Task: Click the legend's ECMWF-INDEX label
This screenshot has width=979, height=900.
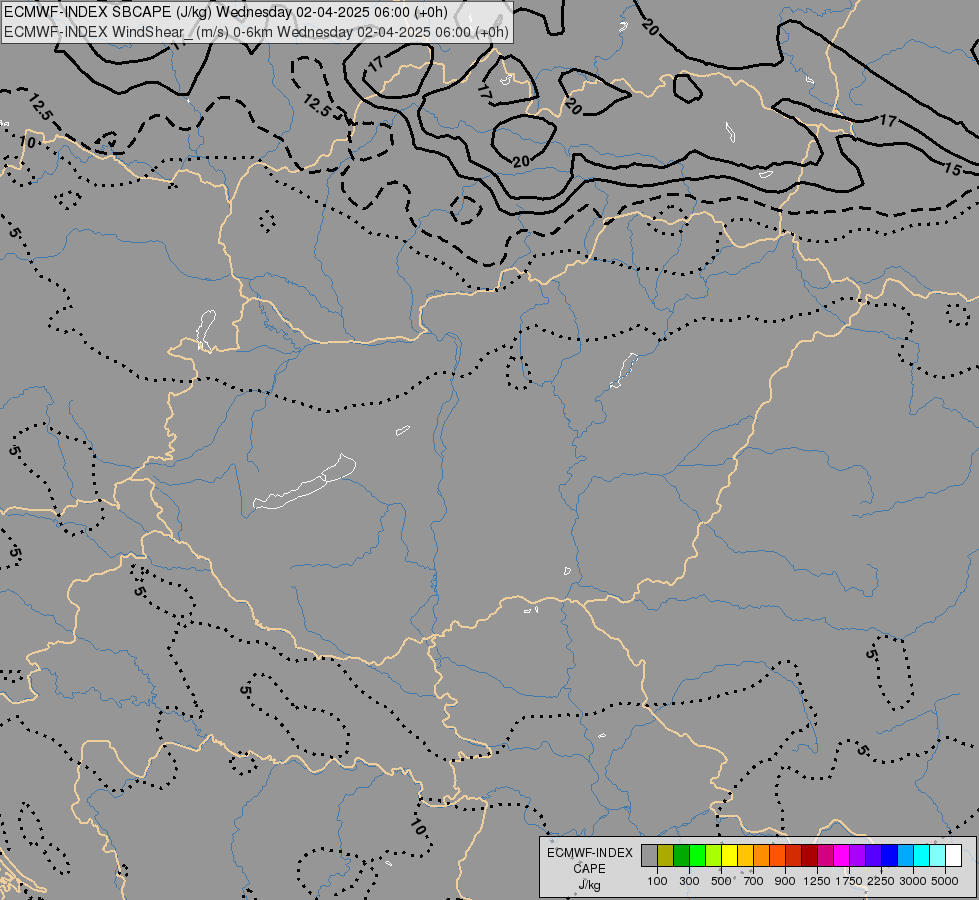Action: pos(589,853)
